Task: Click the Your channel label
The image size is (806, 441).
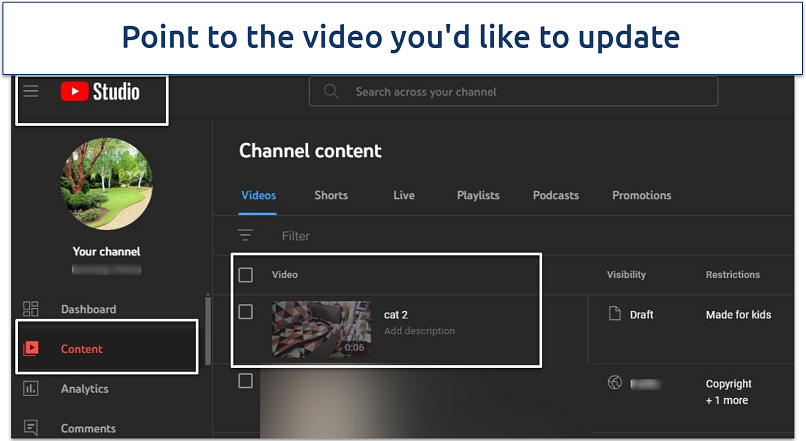Action: pyautogui.click(x=106, y=251)
